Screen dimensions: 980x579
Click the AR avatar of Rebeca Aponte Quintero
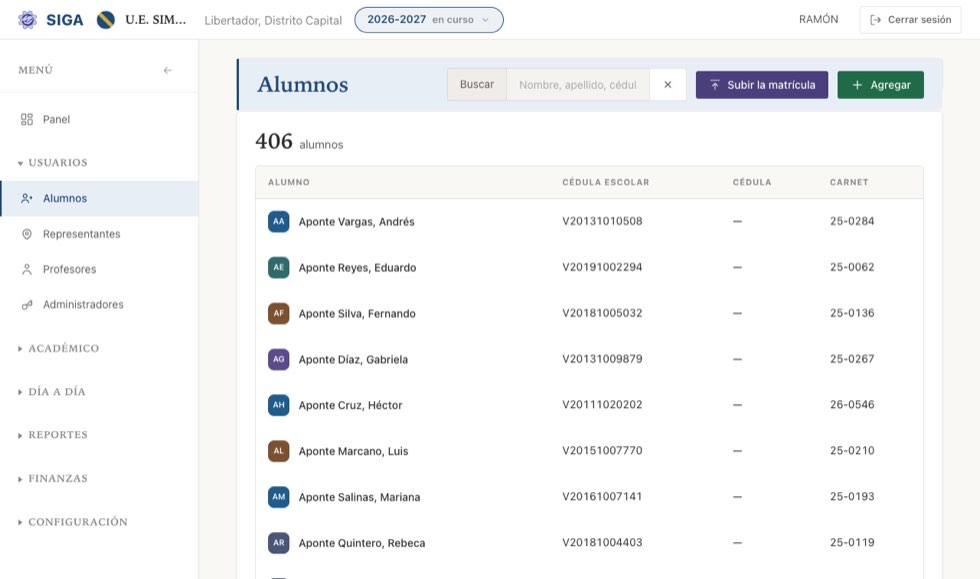[279, 543]
